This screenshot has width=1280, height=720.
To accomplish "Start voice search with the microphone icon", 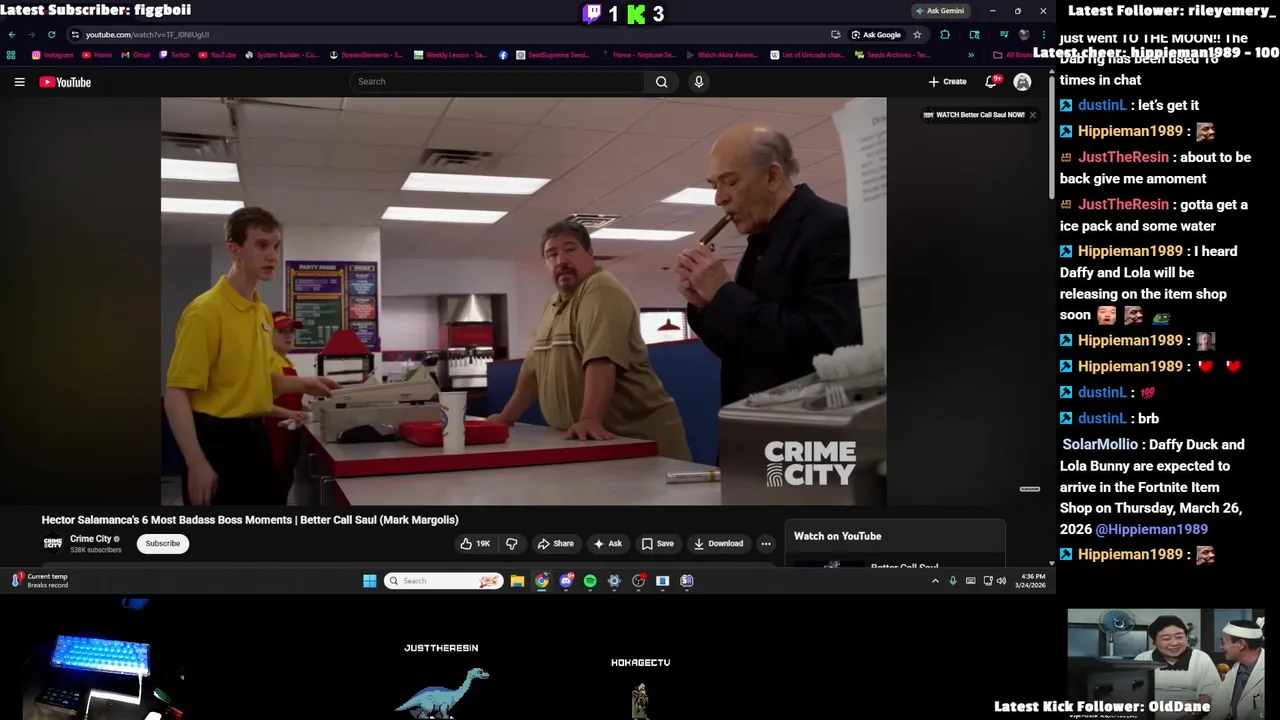I will pos(699,82).
